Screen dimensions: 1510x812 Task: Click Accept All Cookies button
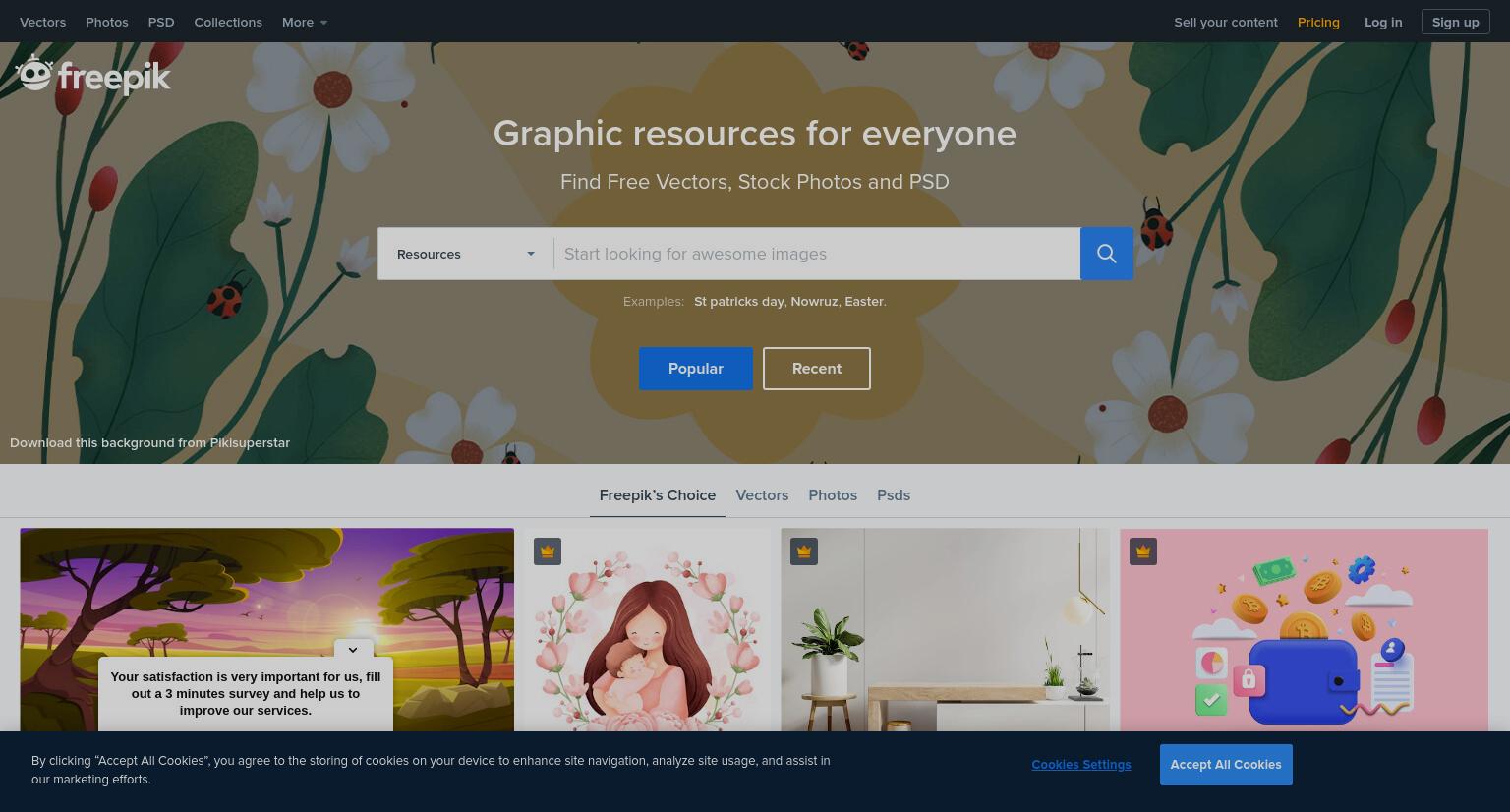point(1226,765)
